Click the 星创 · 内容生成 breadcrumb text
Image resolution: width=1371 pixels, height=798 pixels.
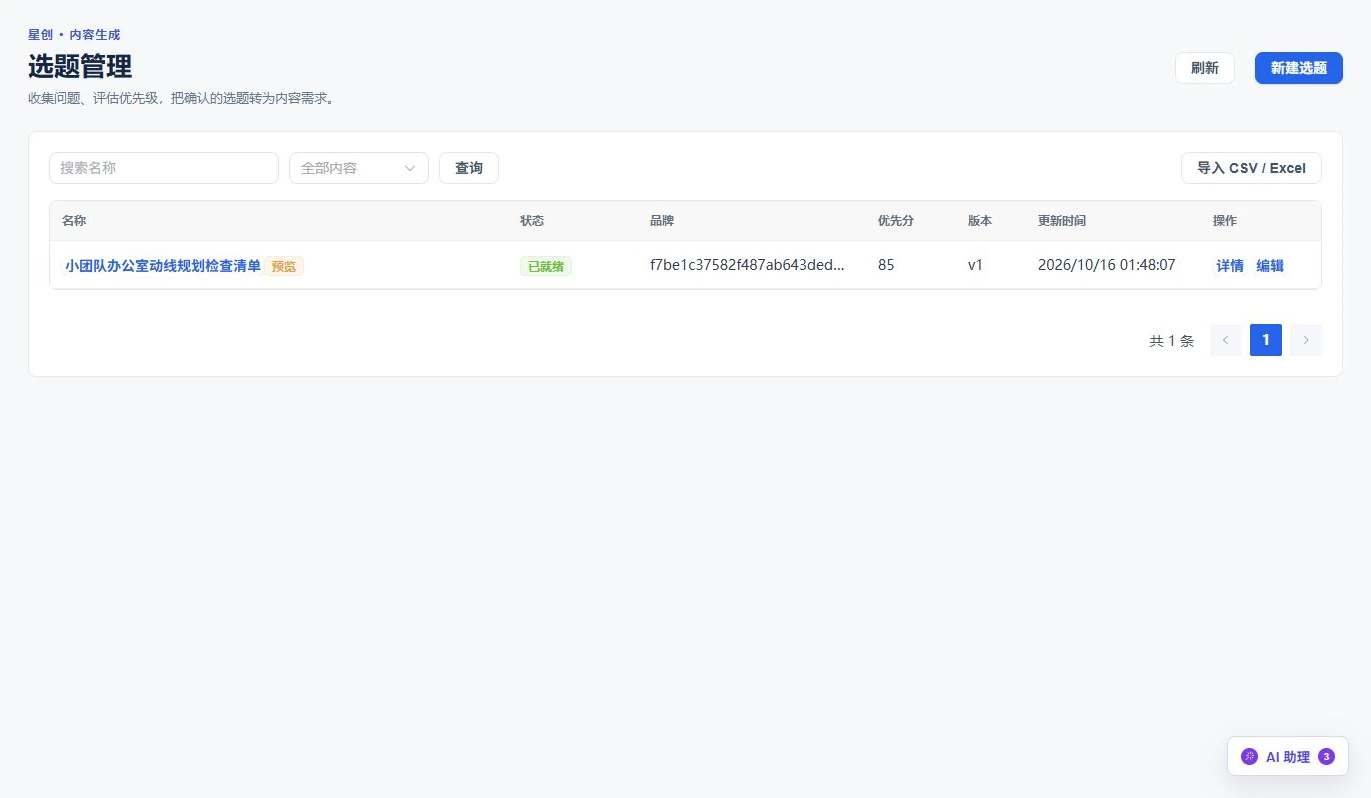pyautogui.click(x=74, y=35)
